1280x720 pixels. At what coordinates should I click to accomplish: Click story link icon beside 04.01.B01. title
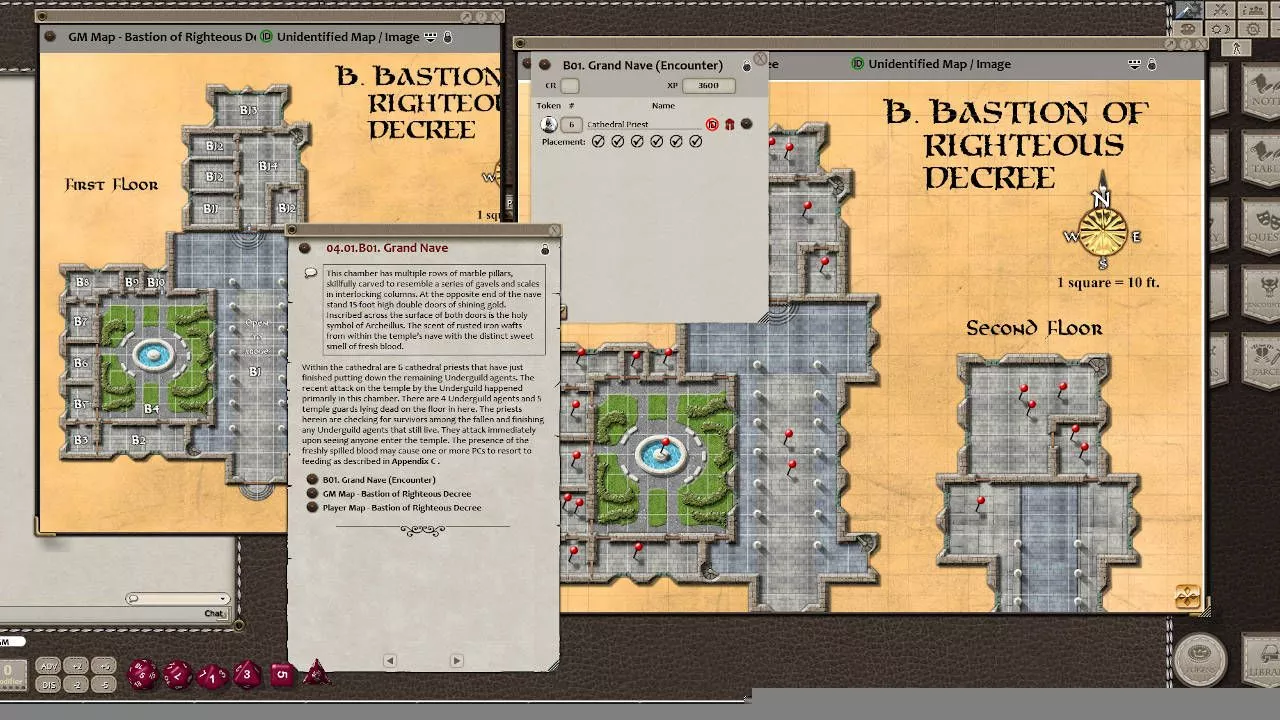[x=305, y=248]
